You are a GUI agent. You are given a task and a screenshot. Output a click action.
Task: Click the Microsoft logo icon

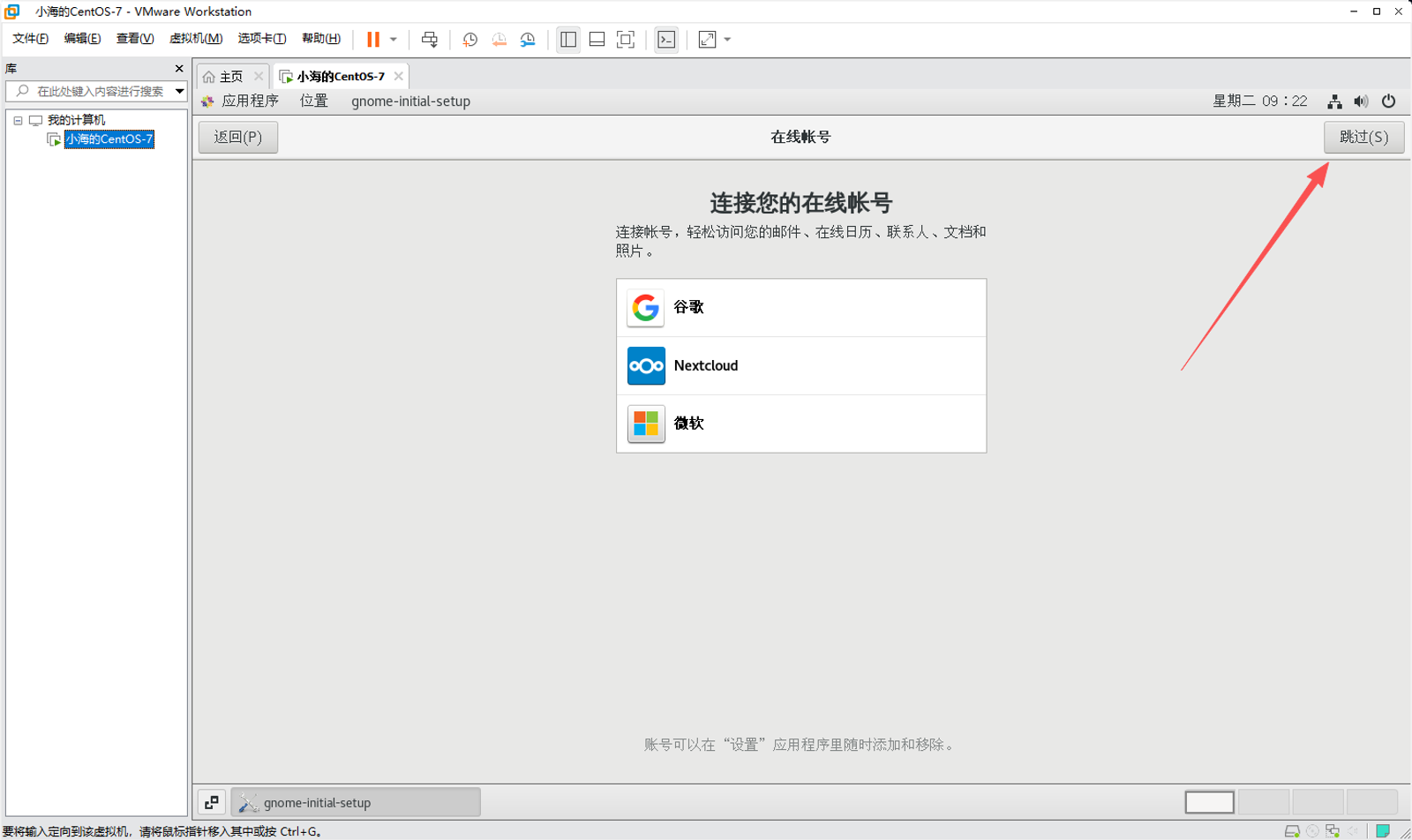click(x=646, y=424)
